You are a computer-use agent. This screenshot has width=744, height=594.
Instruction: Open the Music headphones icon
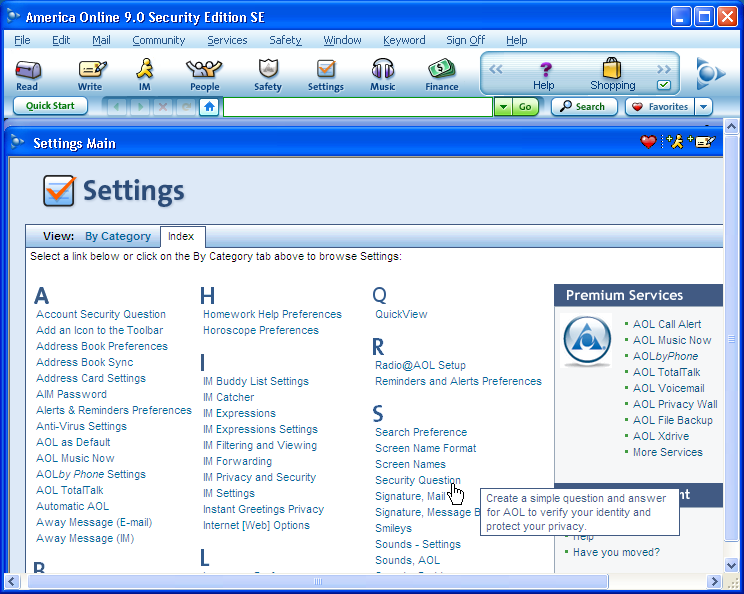[383, 74]
